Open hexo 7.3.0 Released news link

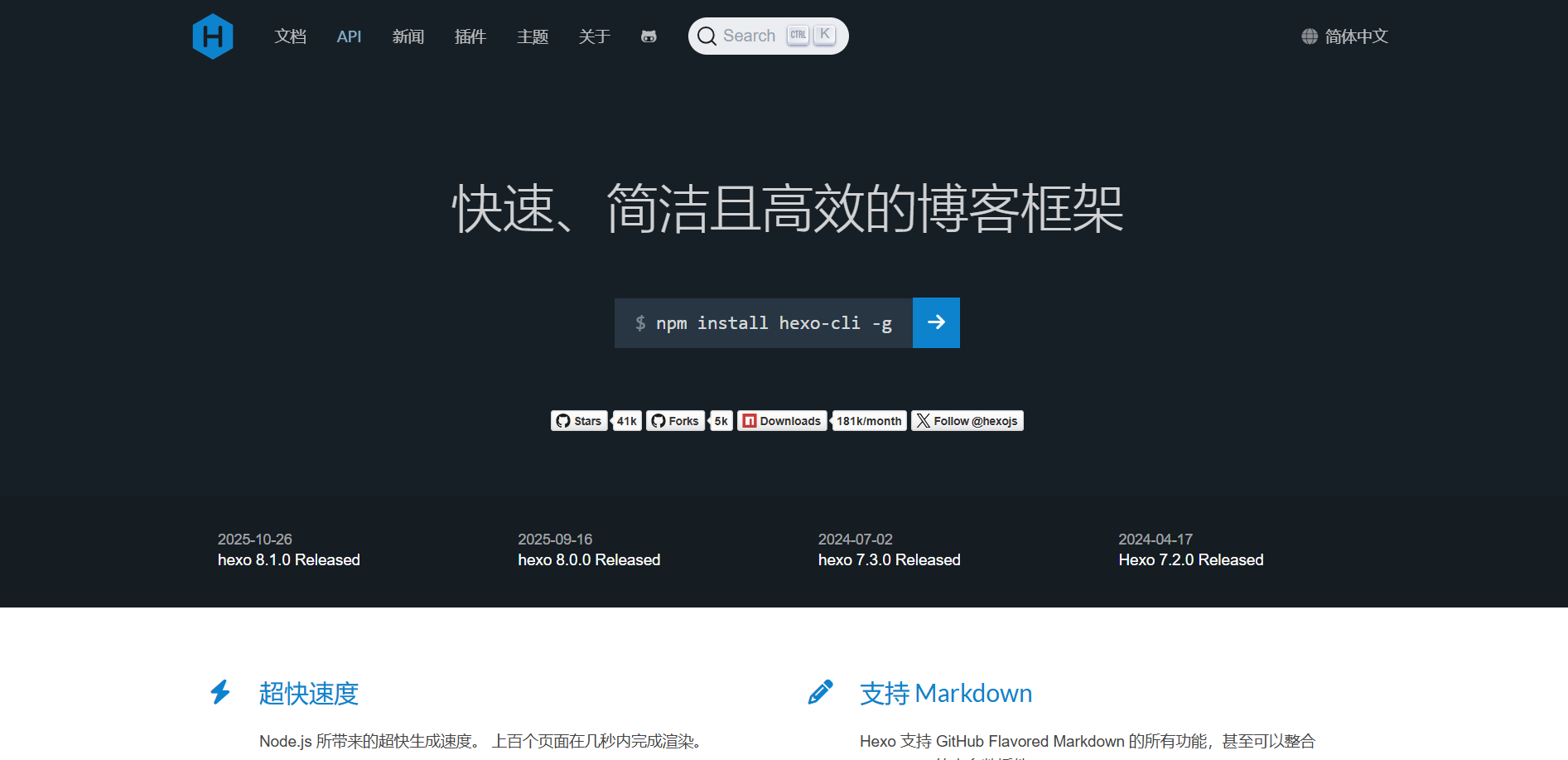[889, 560]
